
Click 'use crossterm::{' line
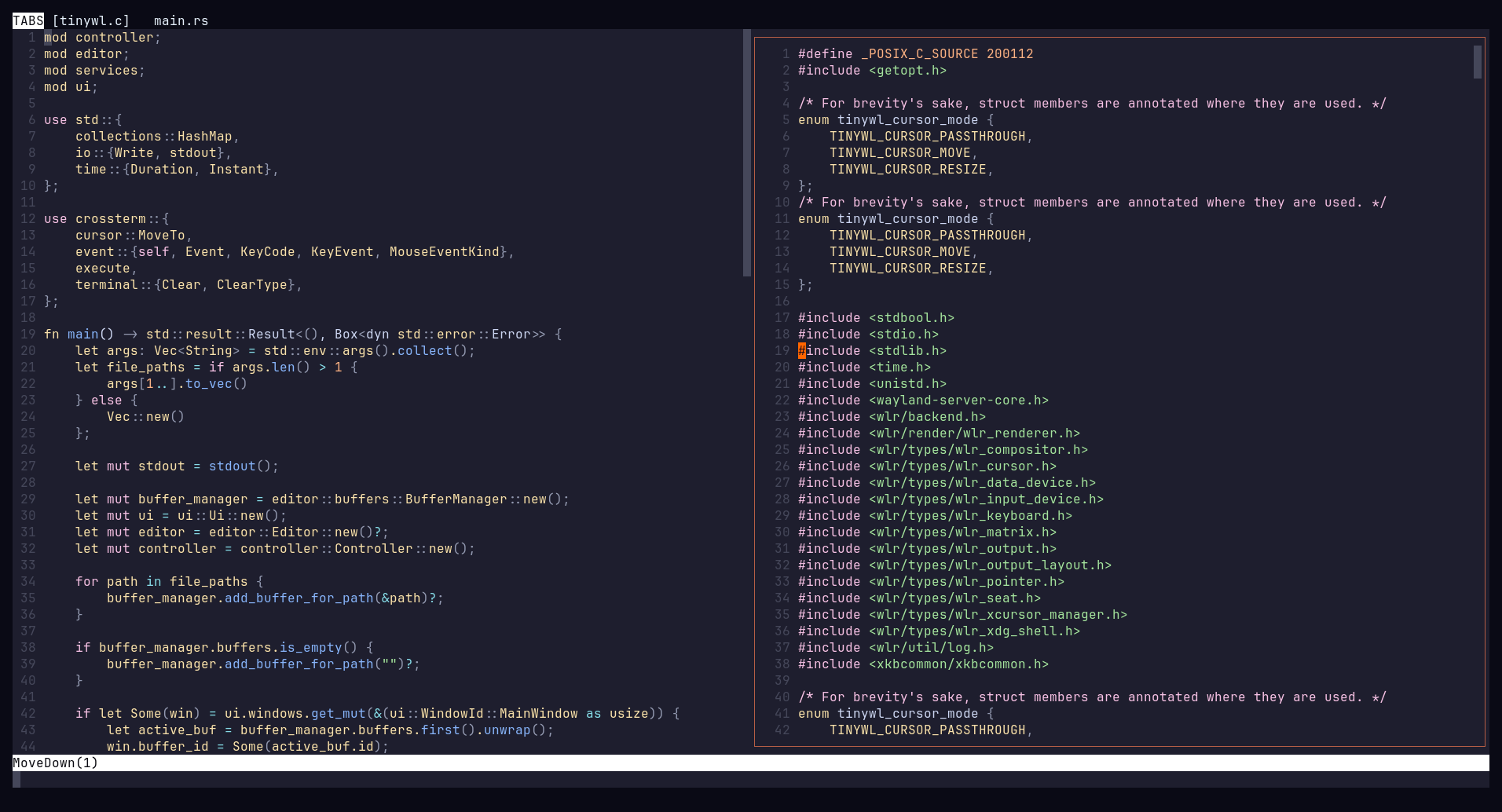coord(107,218)
